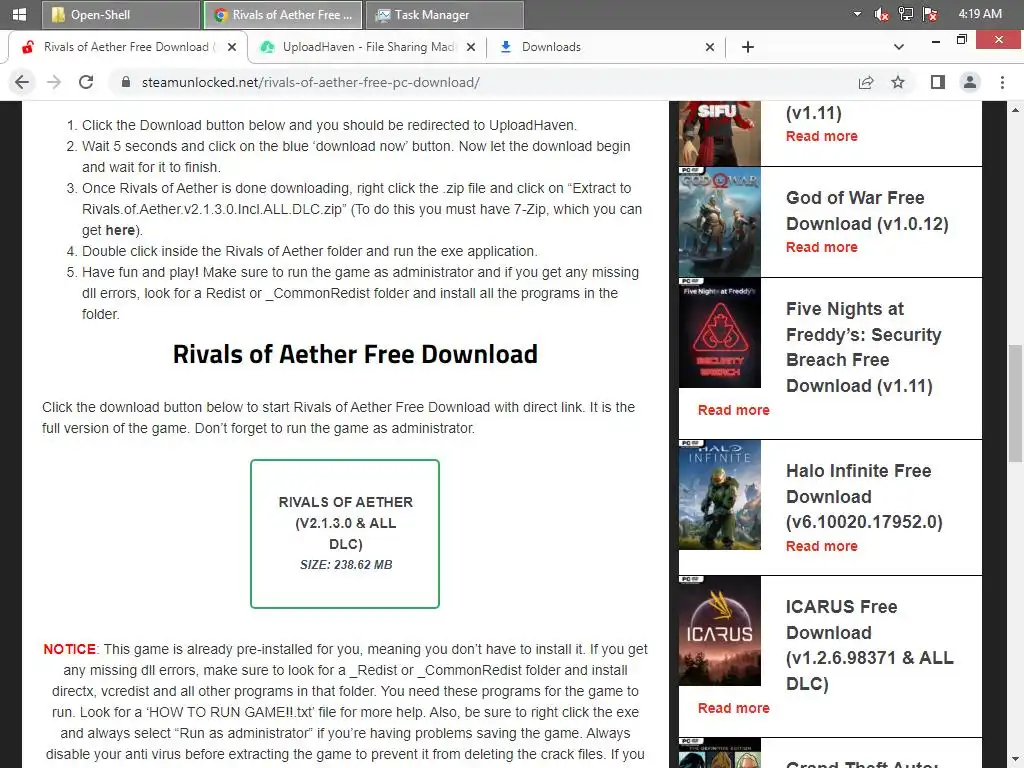Click the Rivals of Aether download button
The width and height of the screenshot is (1024, 768).
click(x=345, y=534)
